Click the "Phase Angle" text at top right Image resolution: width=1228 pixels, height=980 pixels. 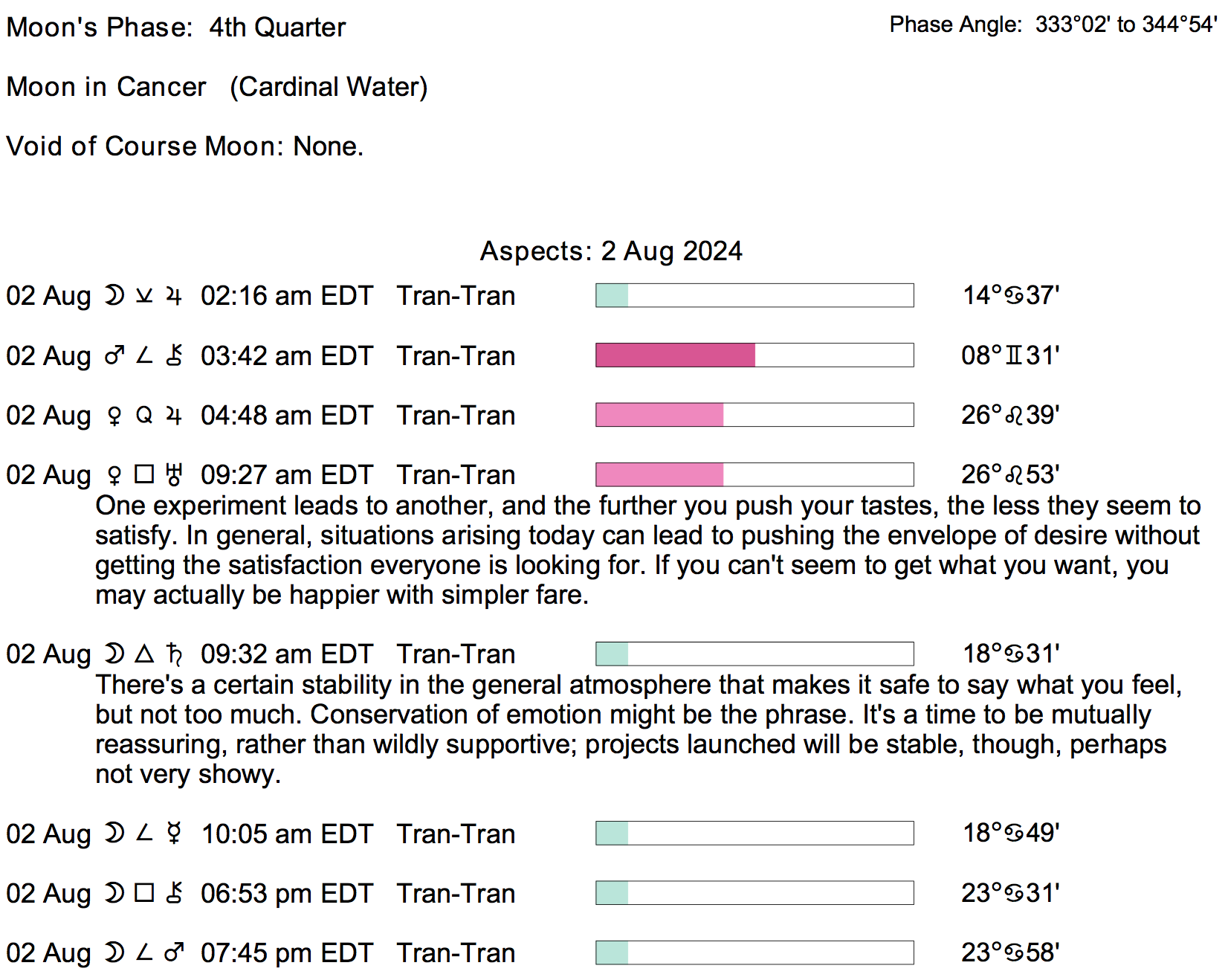click(955, 25)
